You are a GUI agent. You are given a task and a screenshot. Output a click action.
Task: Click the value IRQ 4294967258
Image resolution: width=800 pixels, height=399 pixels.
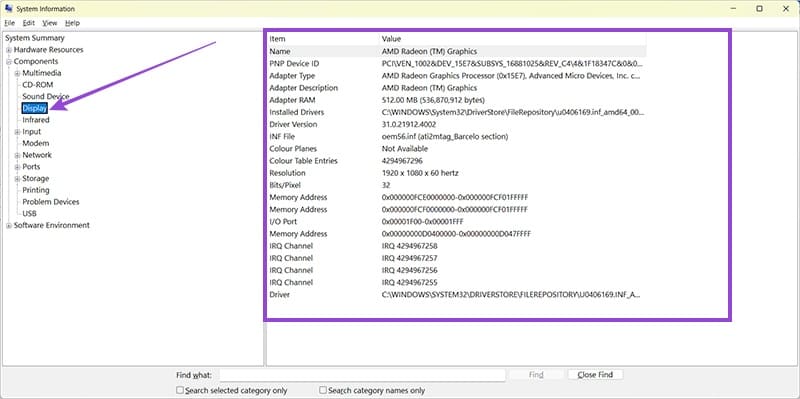[410, 246]
